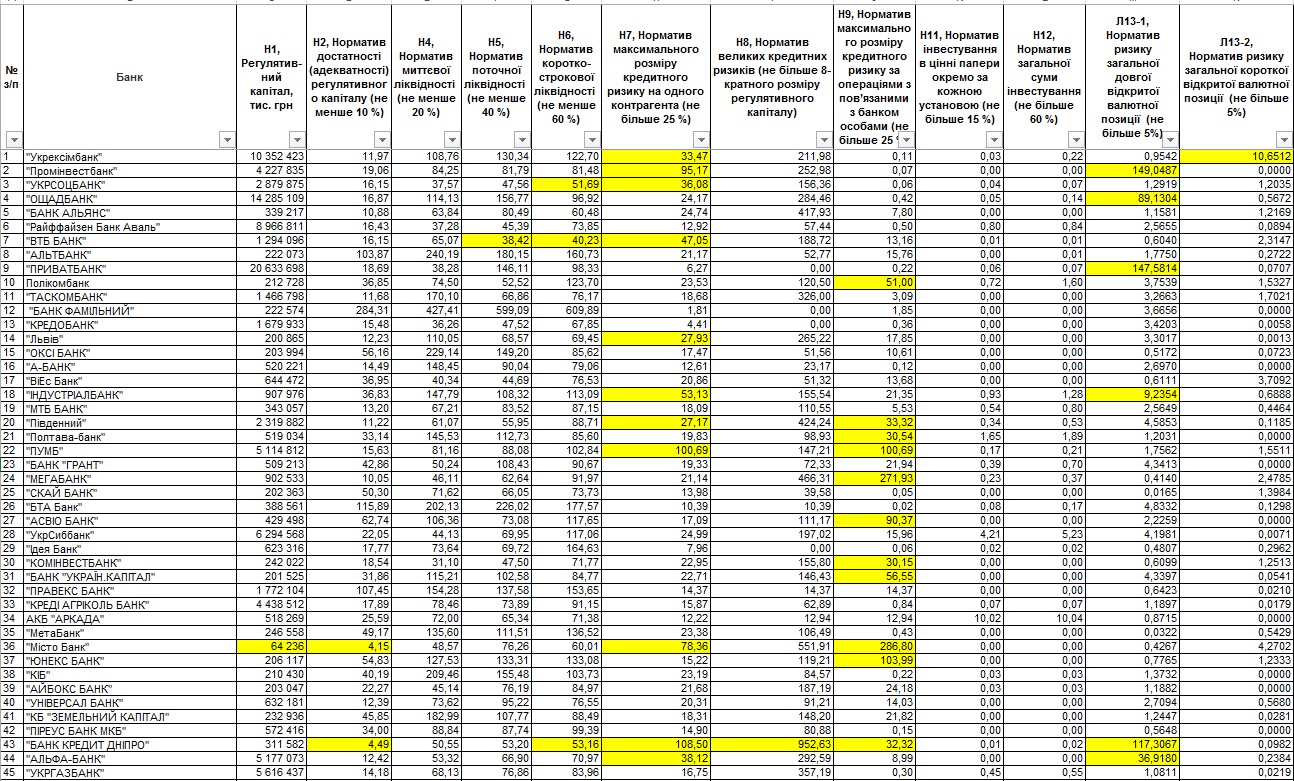Select the "Промінвестбанк" bank name cell
This screenshot has width=1294, height=781.
(129, 171)
